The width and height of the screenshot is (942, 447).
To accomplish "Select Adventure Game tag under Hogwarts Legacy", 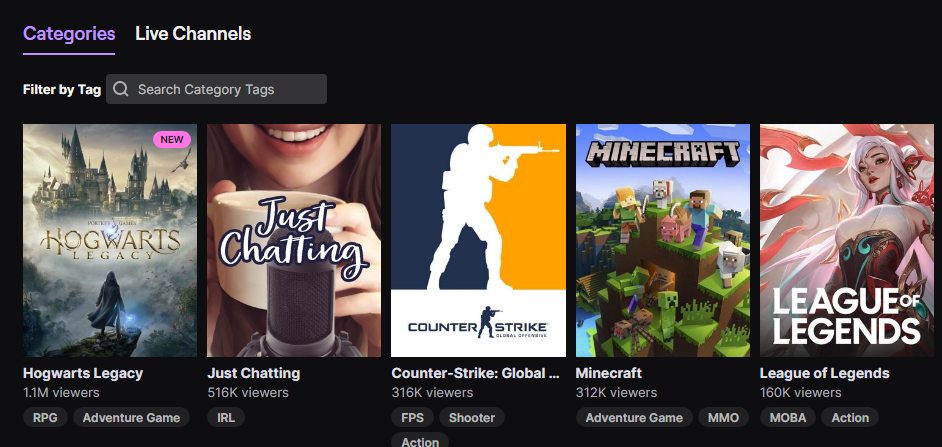I will pos(132,418).
